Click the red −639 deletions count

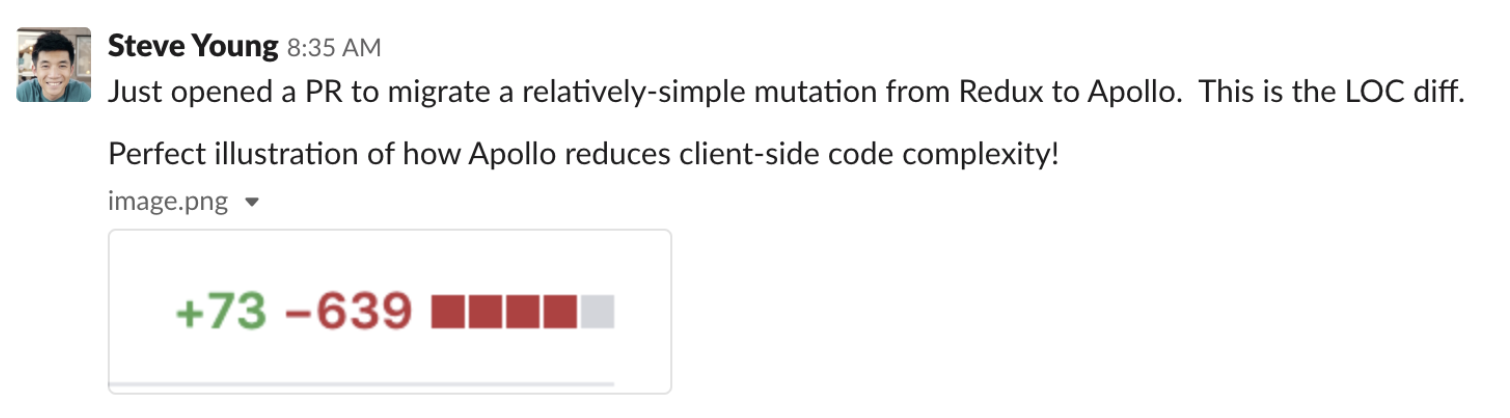point(348,313)
